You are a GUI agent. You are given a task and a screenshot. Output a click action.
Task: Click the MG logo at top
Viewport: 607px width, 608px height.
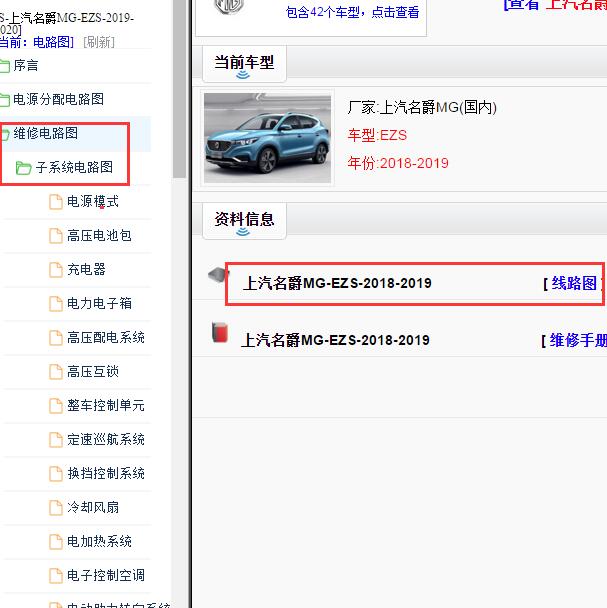pos(229,6)
